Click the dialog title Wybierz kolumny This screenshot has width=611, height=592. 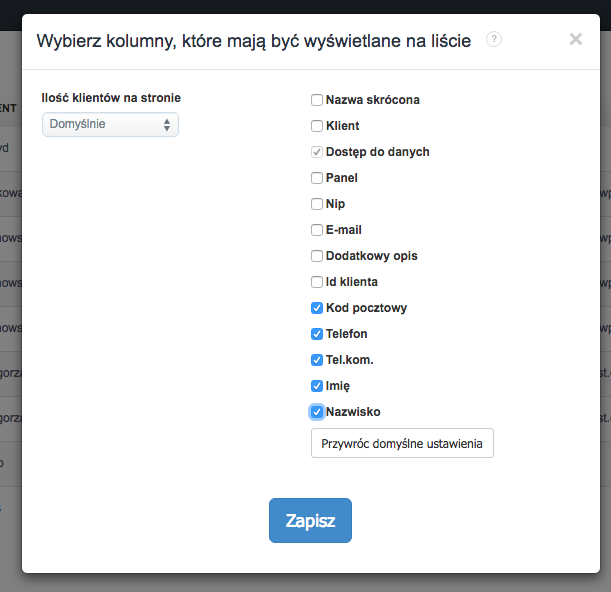(254, 41)
